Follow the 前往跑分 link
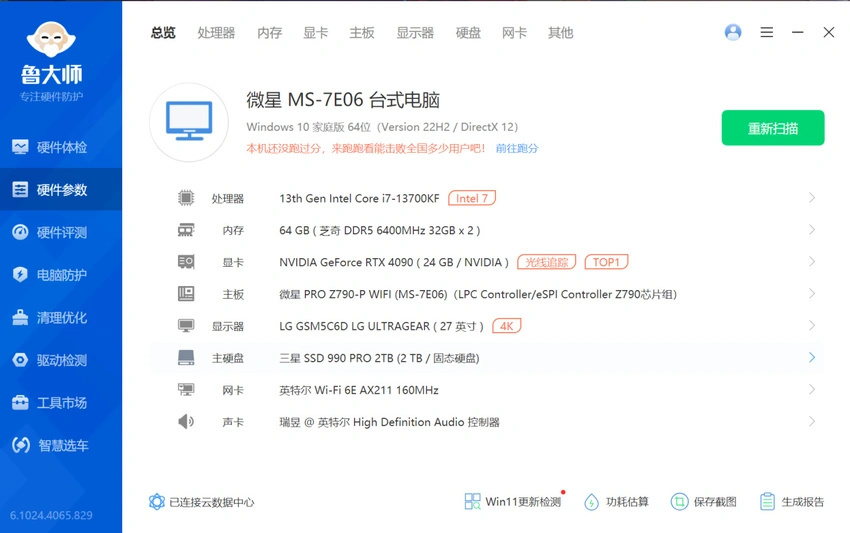Image resolution: width=850 pixels, height=533 pixels. coord(517,148)
